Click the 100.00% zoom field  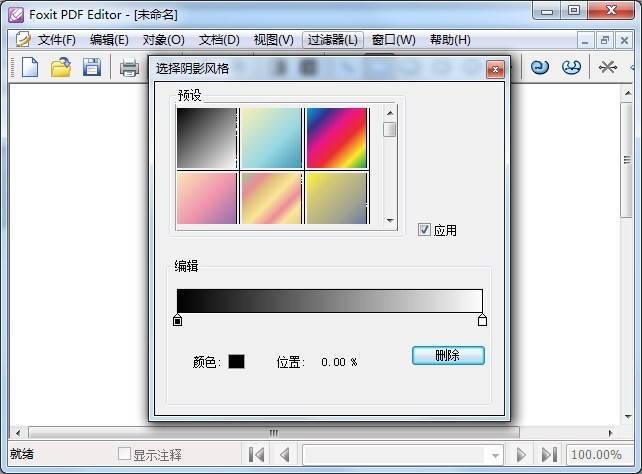[599, 455]
